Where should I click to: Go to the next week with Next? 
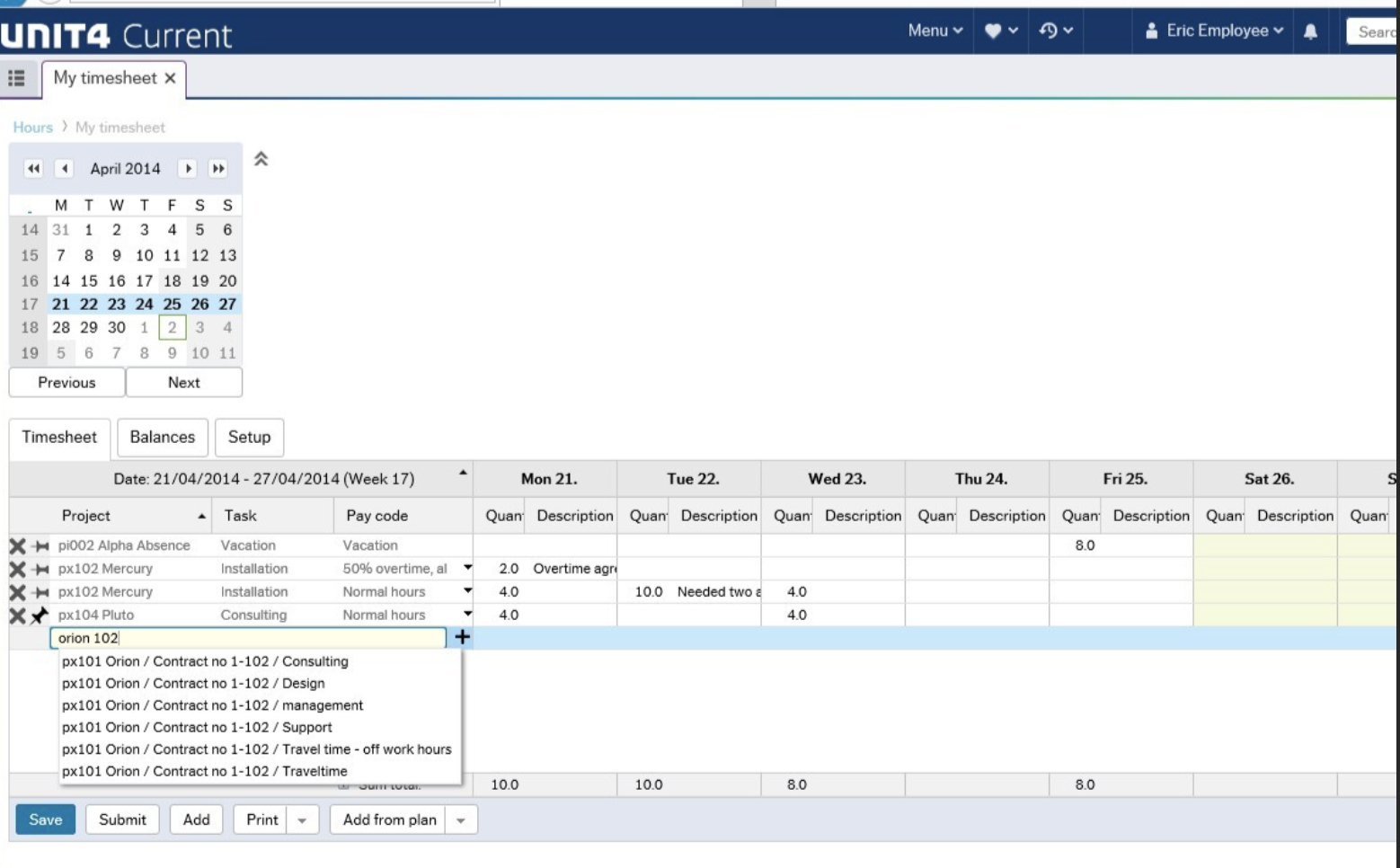tap(183, 382)
